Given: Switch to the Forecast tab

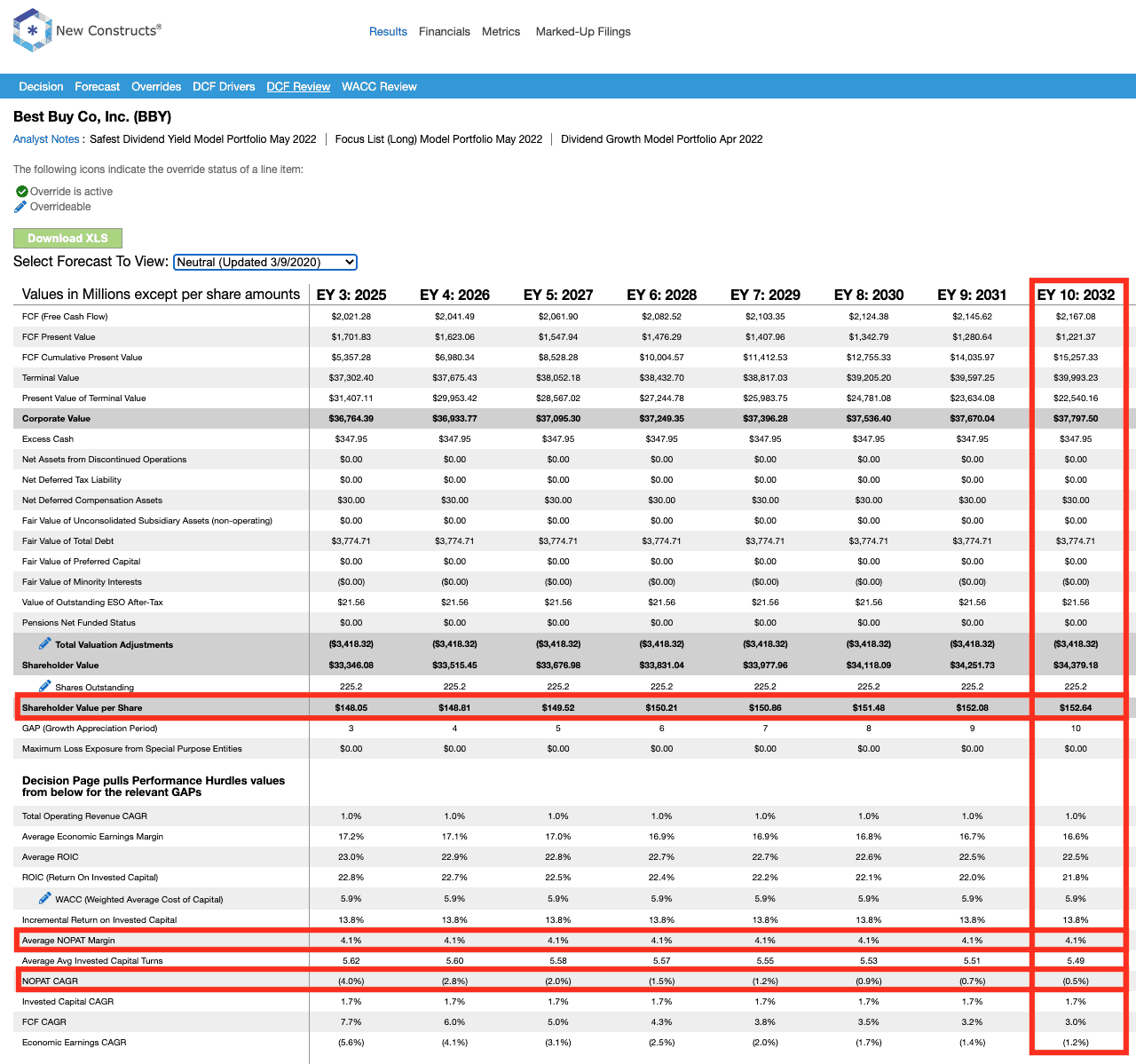Looking at the screenshot, I should (x=98, y=87).
